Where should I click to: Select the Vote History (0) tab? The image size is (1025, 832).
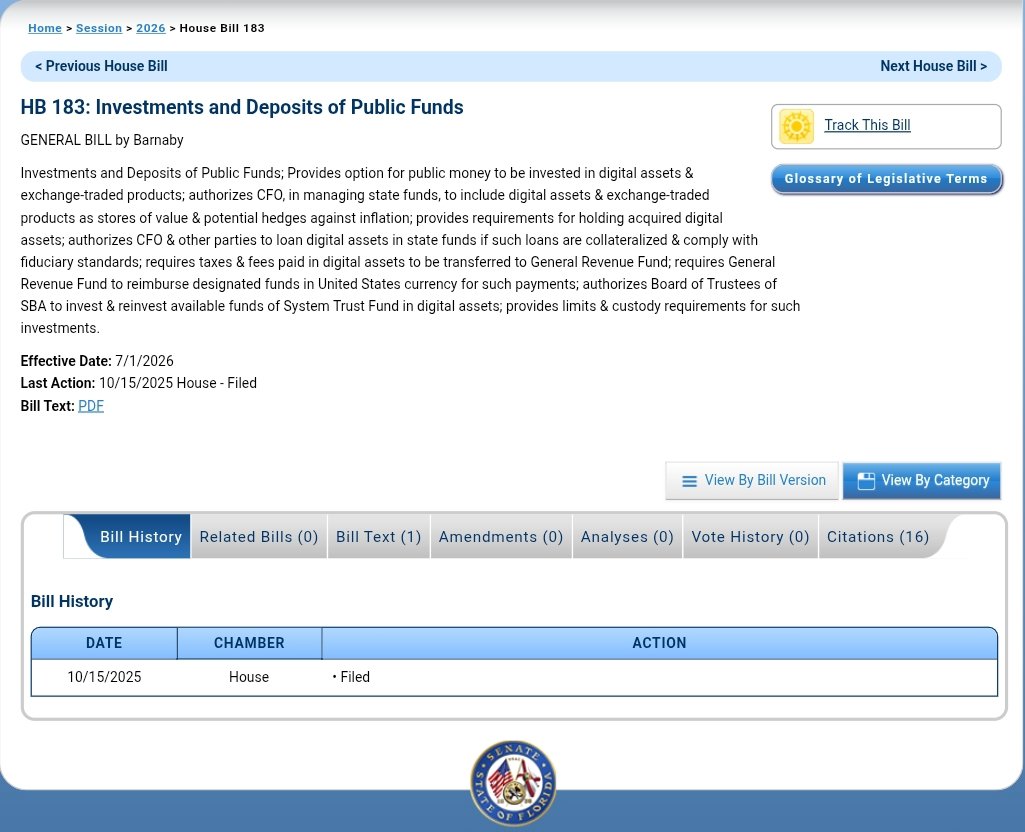coord(750,537)
